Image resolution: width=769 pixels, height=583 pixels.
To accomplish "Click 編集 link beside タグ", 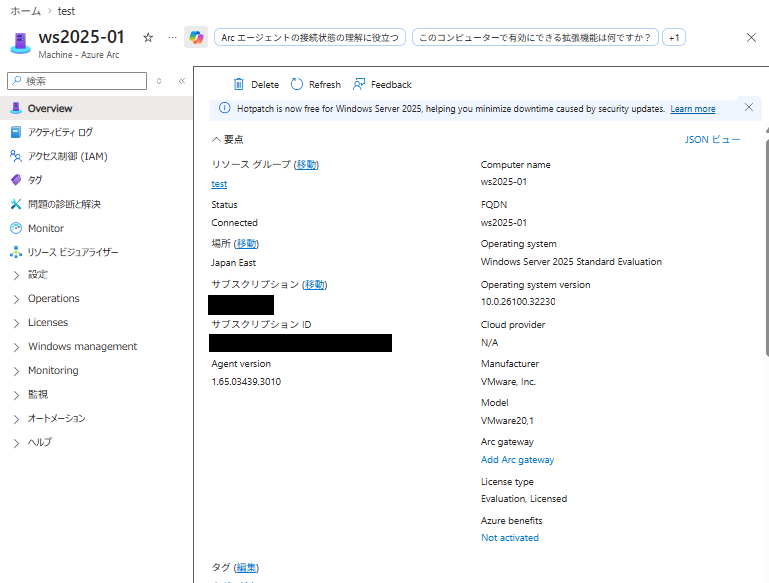I will [x=246, y=568].
